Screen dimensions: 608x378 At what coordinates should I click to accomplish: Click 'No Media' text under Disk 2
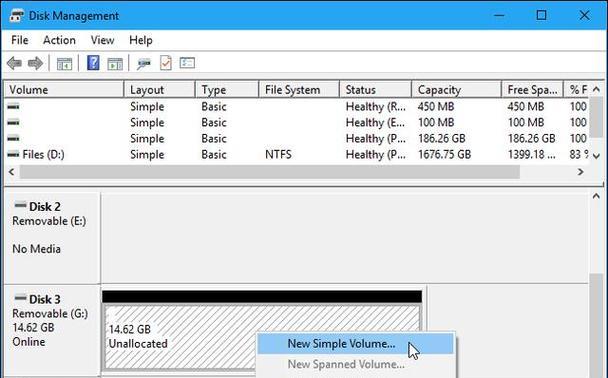pos(36,249)
